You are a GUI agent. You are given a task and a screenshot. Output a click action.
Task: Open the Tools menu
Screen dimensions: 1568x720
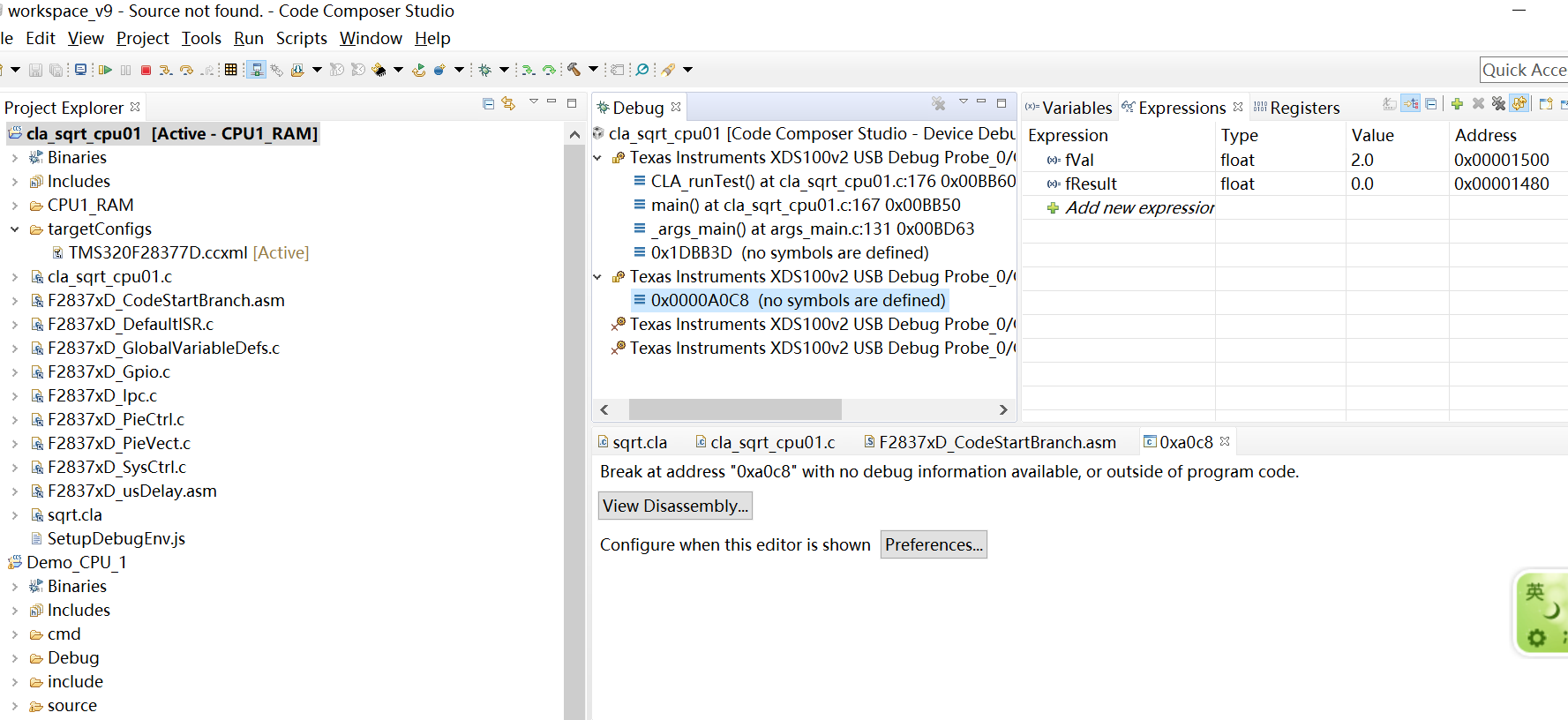click(201, 38)
